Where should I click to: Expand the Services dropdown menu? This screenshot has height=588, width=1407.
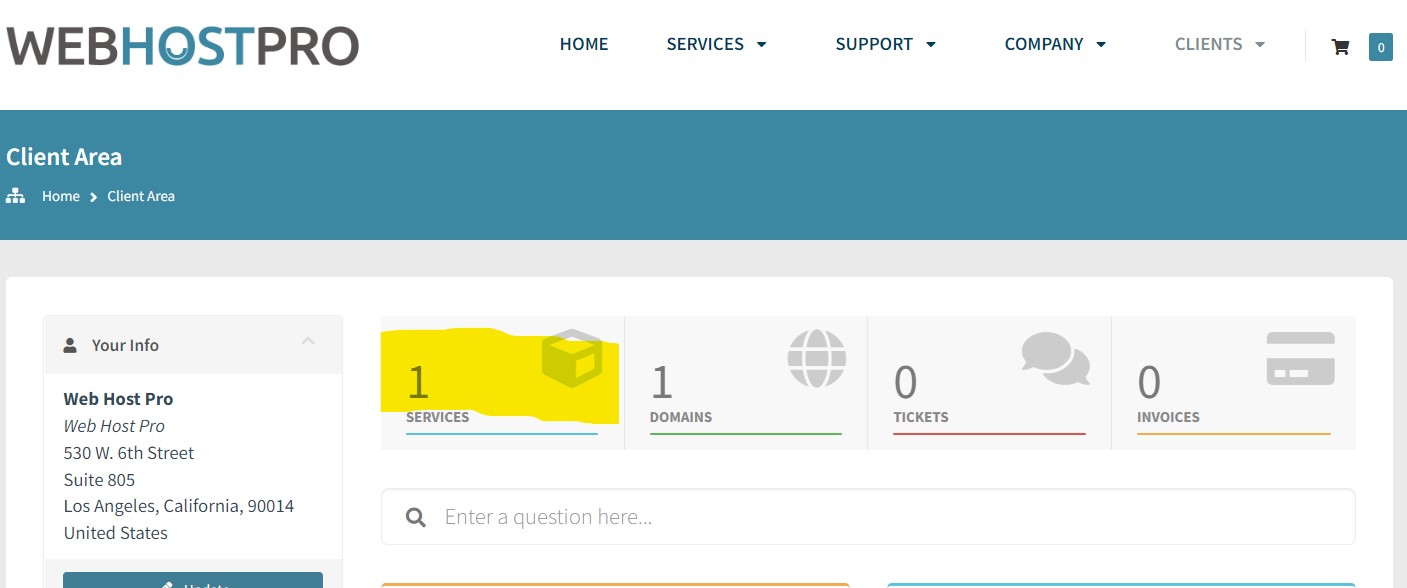pyautogui.click(x=716, y=44)
